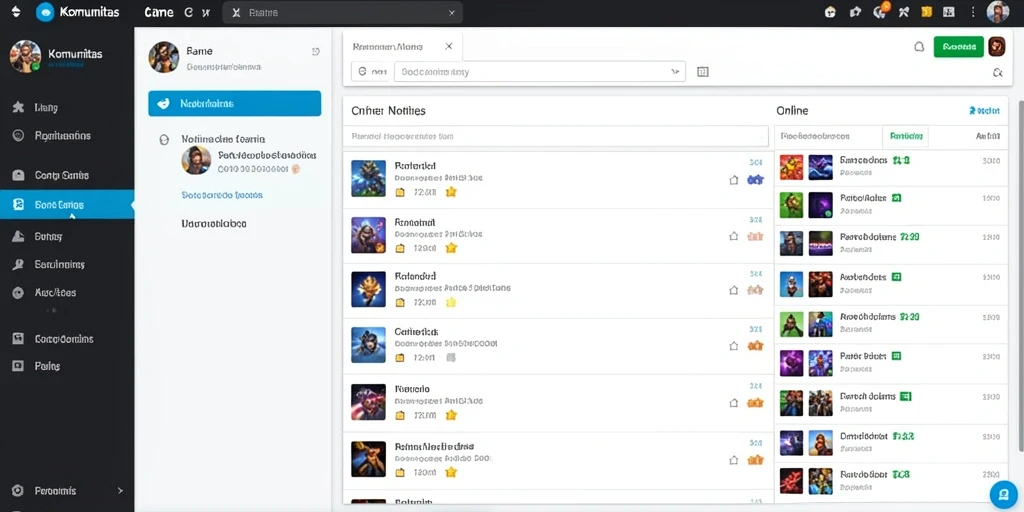The width and height of the screenshot is (1024, 512).
Task: Click the small icon right of "Bame"
Action: (316, 52)
